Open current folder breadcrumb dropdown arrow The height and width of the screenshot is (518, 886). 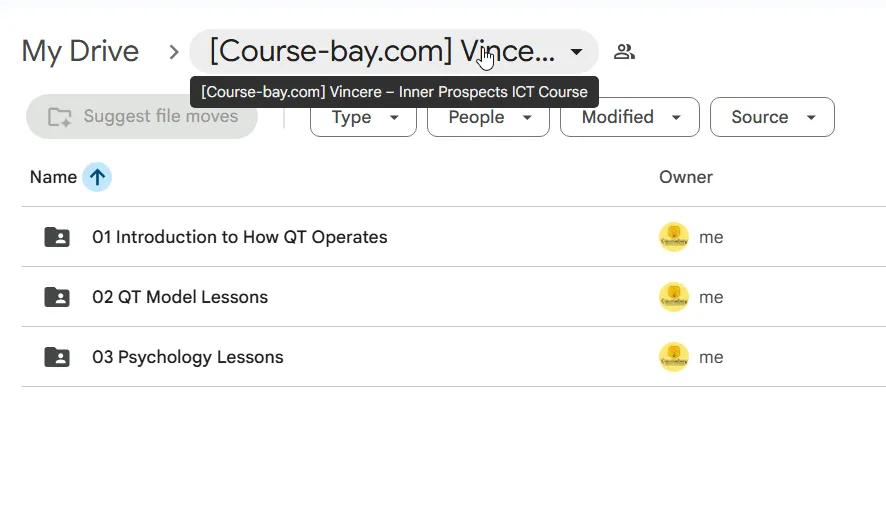tap(576, 52)
